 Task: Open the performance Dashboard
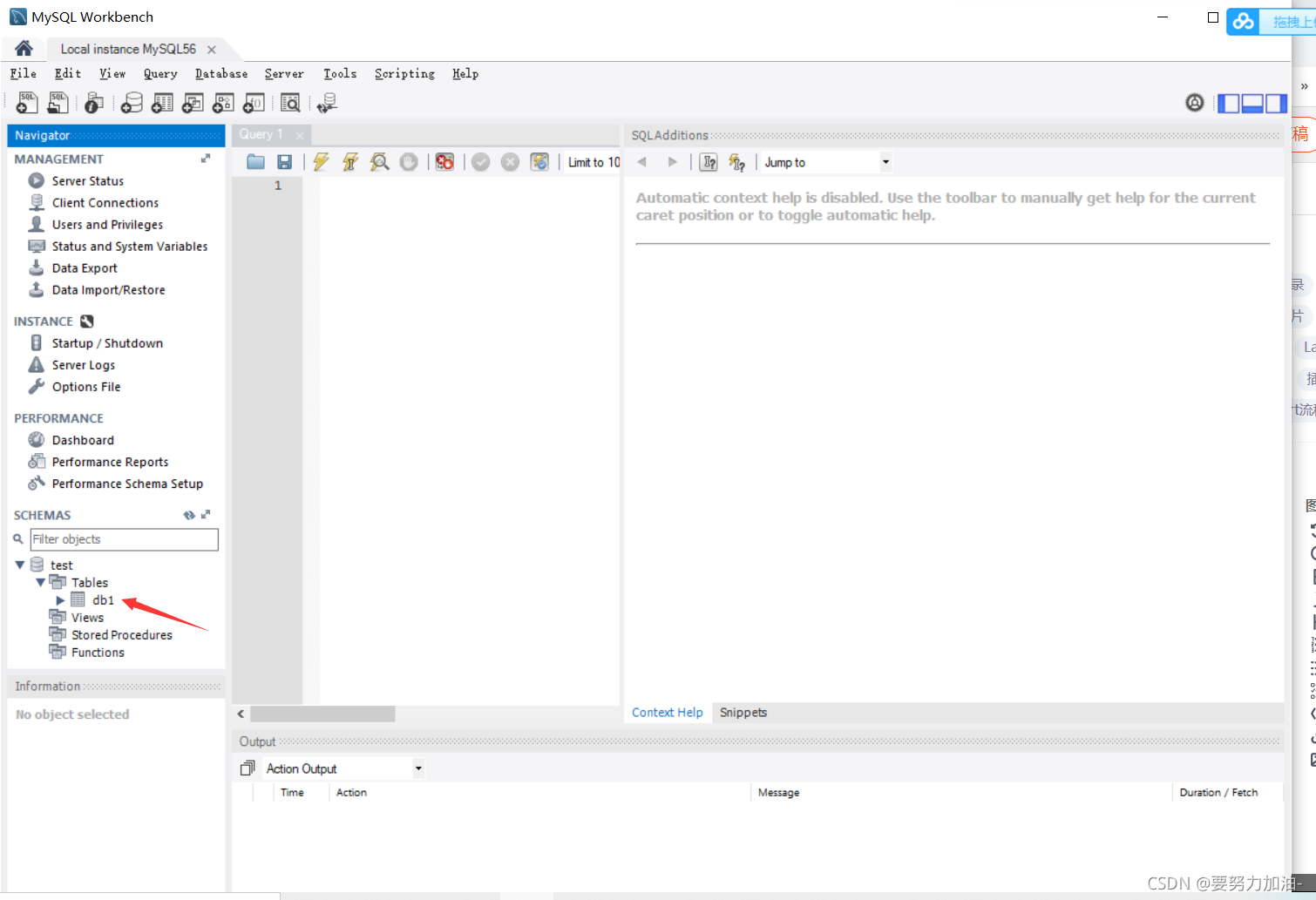[83, 440]
